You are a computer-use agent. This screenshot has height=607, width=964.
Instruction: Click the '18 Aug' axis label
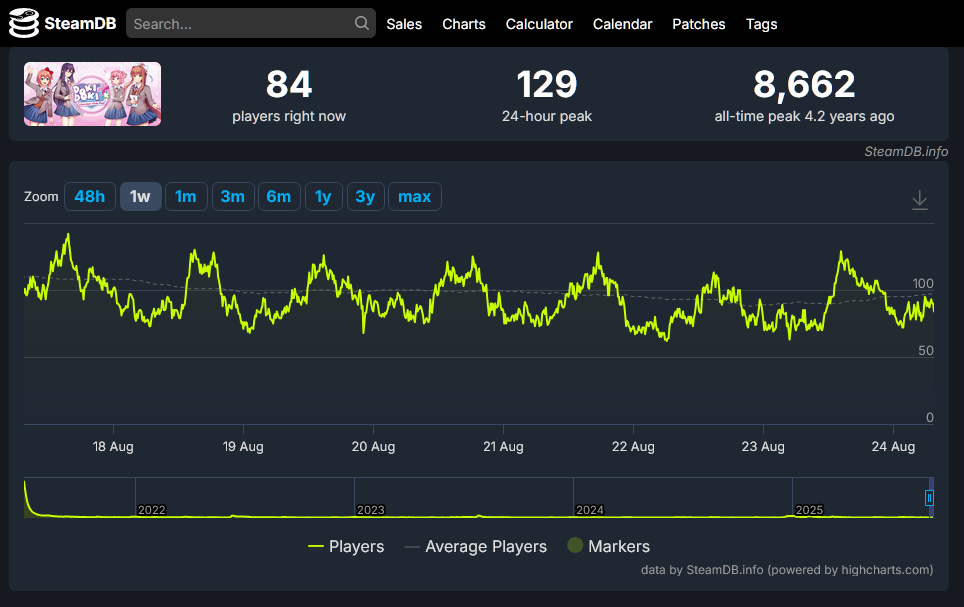tap(113, 446)
